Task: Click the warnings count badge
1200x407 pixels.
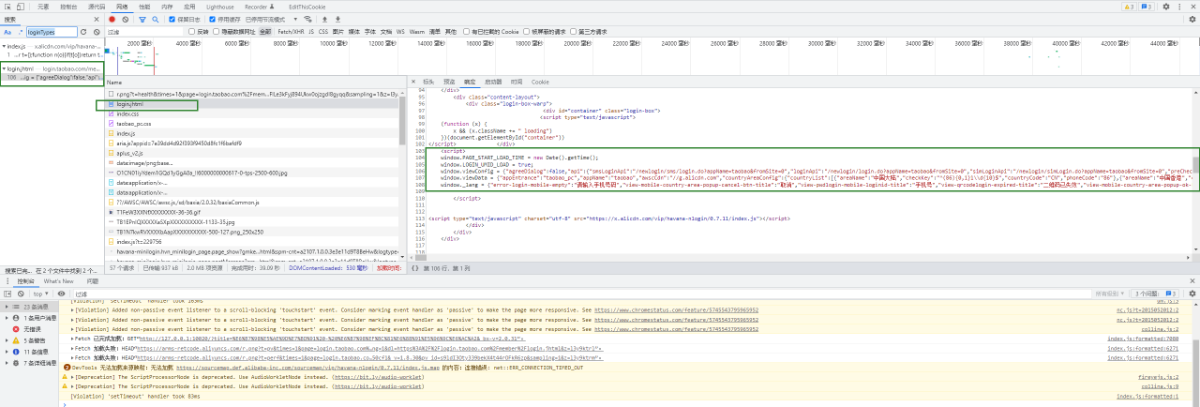Action: 1129,7
